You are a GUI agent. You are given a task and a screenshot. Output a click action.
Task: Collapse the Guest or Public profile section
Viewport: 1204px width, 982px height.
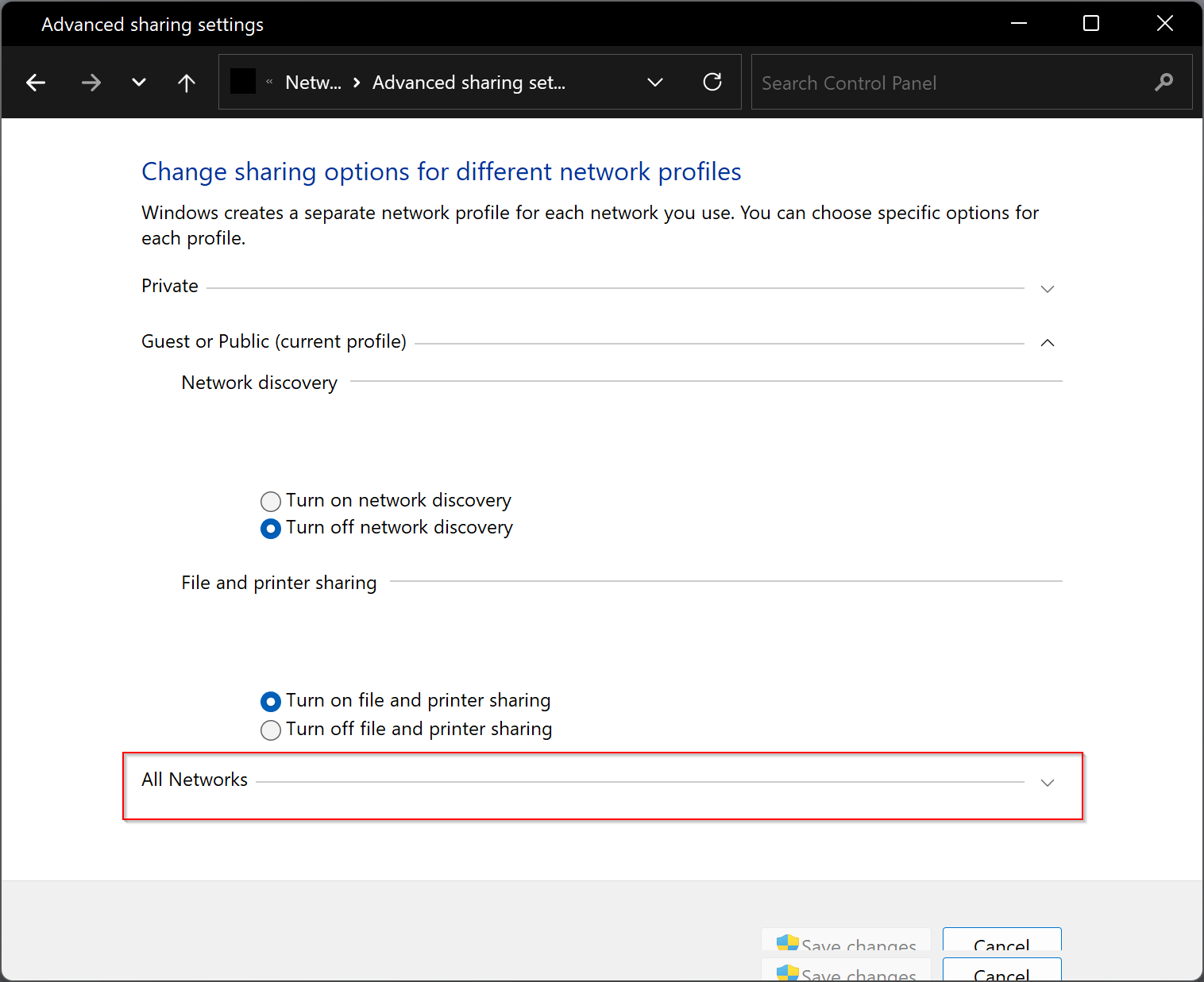[x=1048, y=343]
